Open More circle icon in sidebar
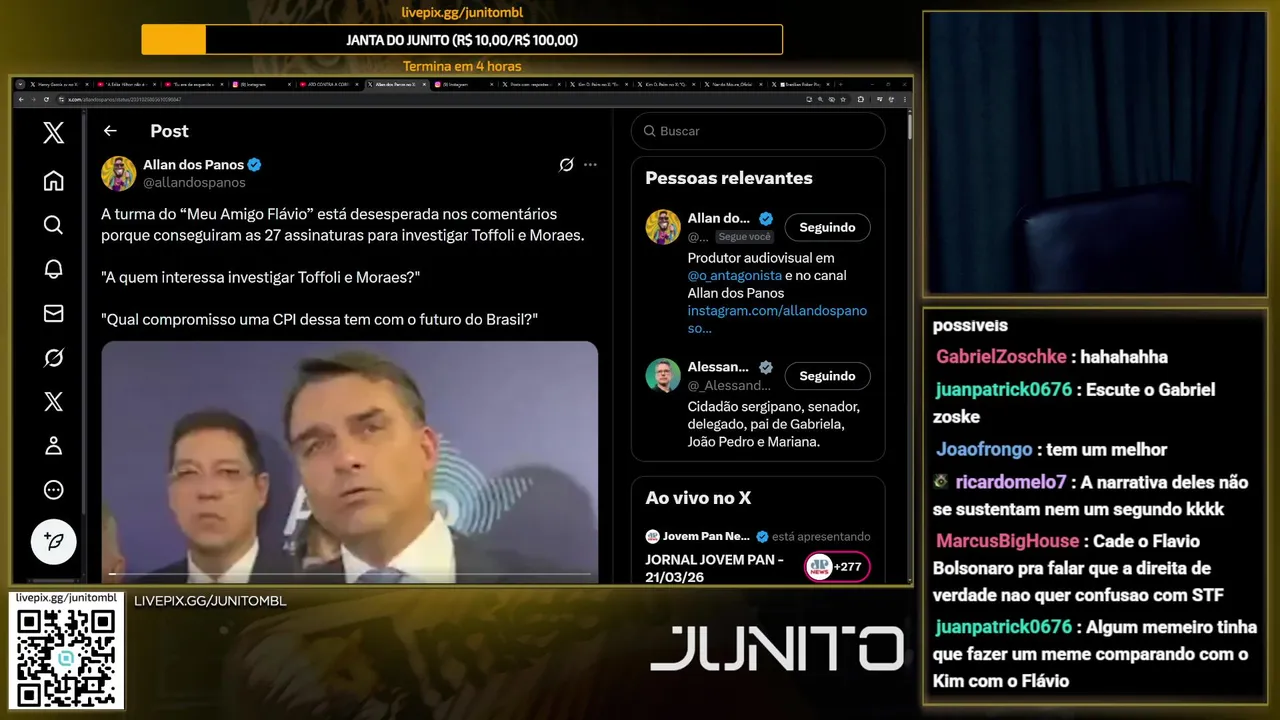Image resolution: width=1280 pixels, height=720 pixels. click(54, 490)
